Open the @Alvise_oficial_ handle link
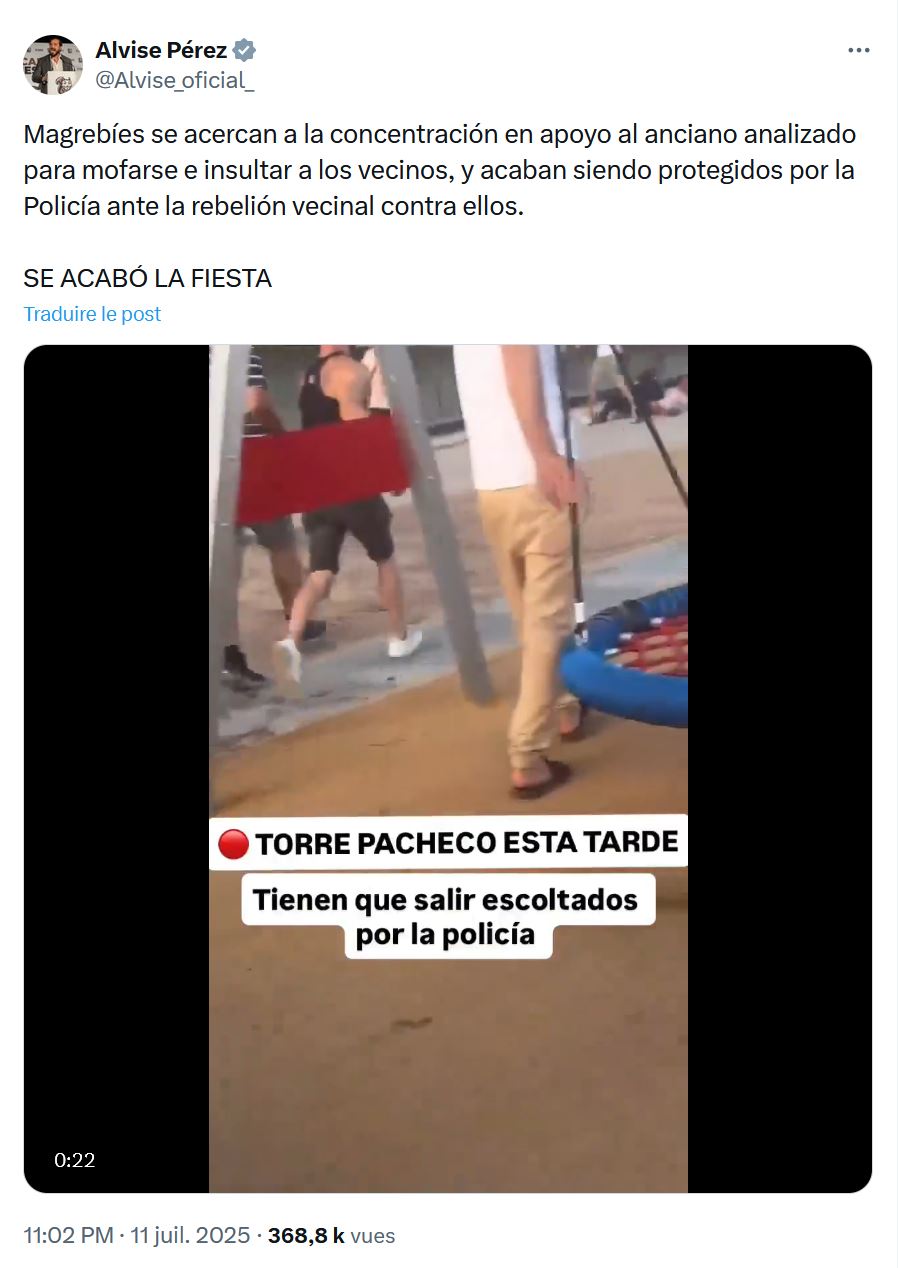 click(174, 81)
